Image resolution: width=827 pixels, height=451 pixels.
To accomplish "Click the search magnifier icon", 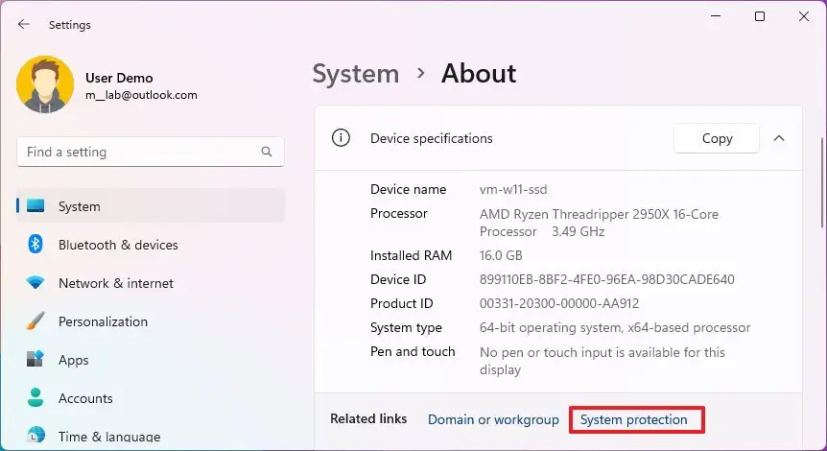I will pos(266,152).
